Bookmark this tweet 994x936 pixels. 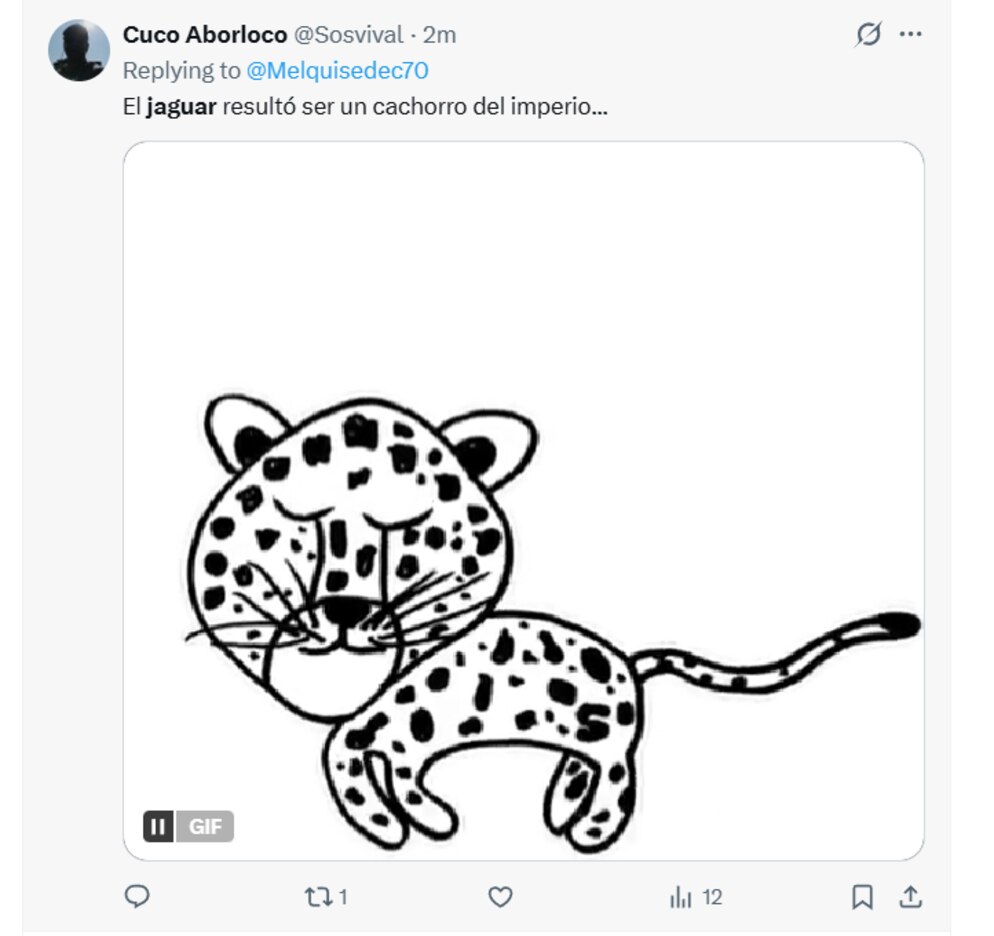862,897
